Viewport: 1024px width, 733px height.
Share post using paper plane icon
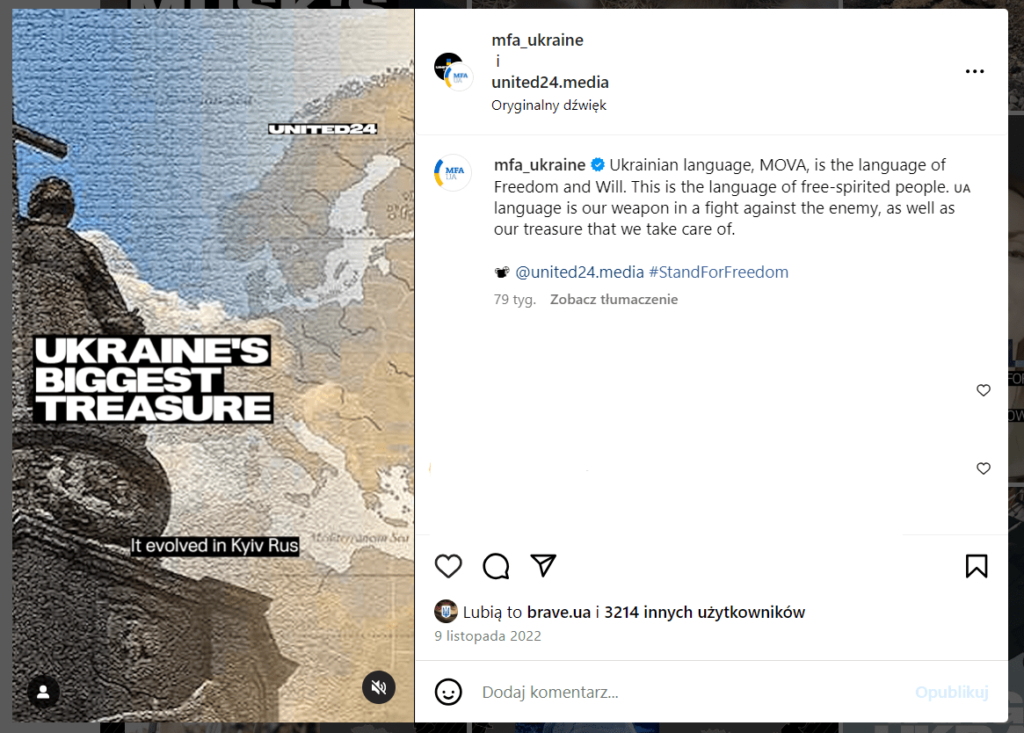[x=543, y=565]
